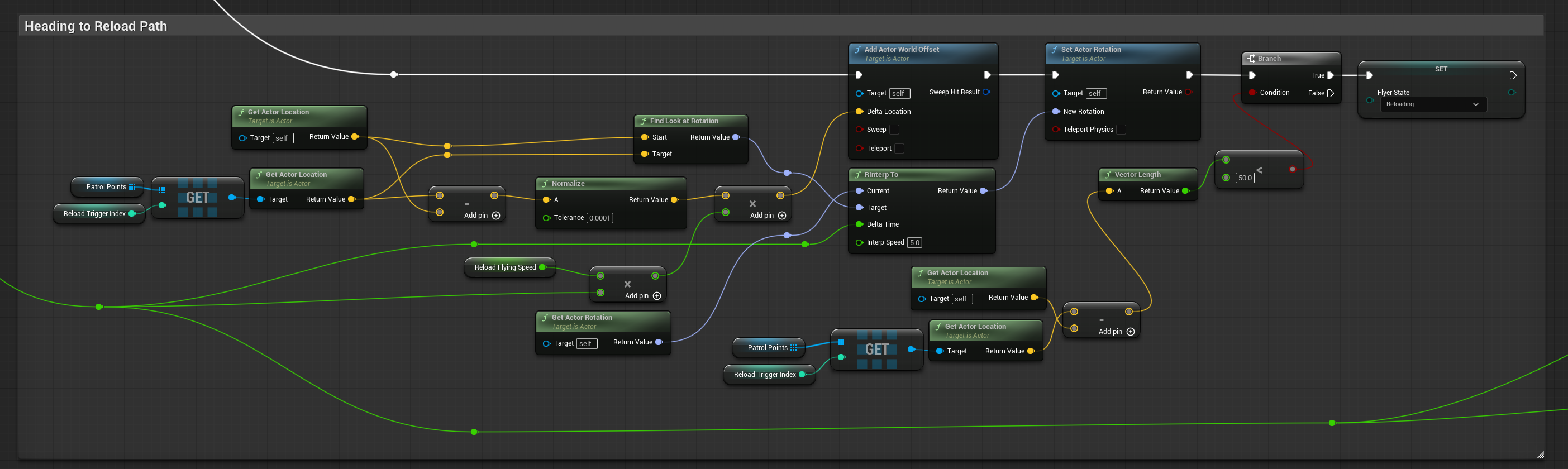Click the lower array GET node
This screenshot has height=469, width=1568.
[x=876, y=349]
